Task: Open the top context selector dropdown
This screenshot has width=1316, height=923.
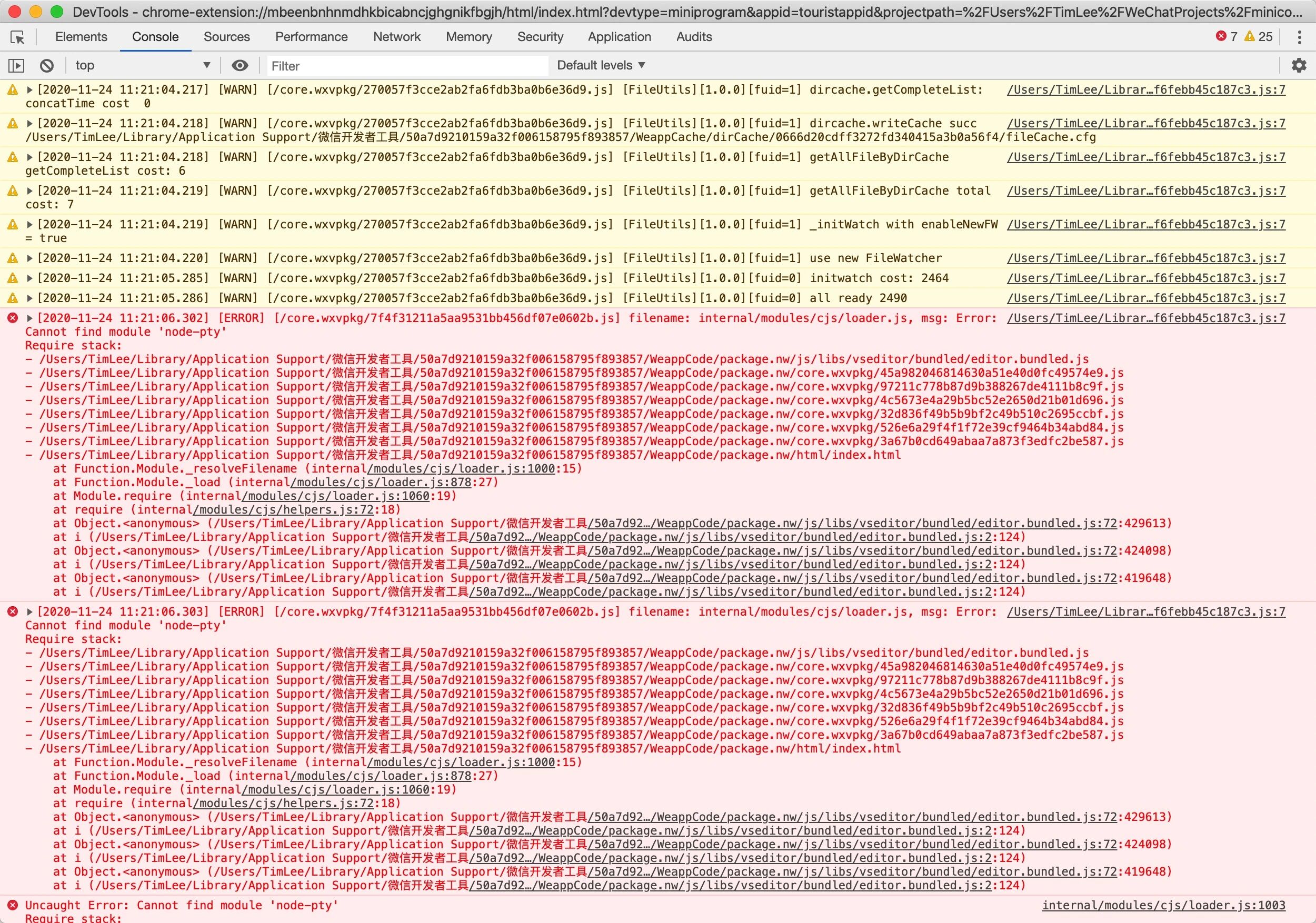Action: point(142,65)
